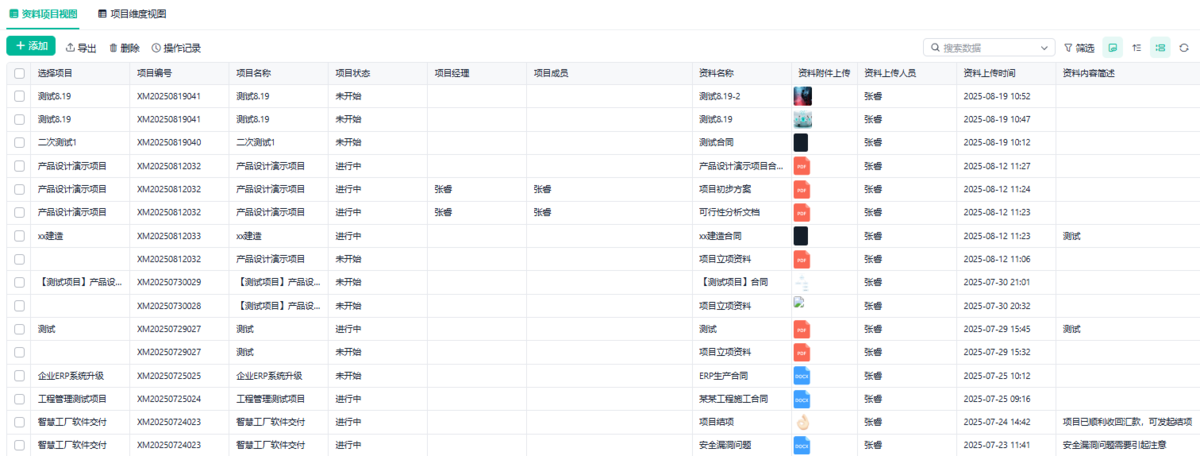Open the DOCX attachment of 安全漏洞问题
1200x456 pixels.
tap(802, 445)
